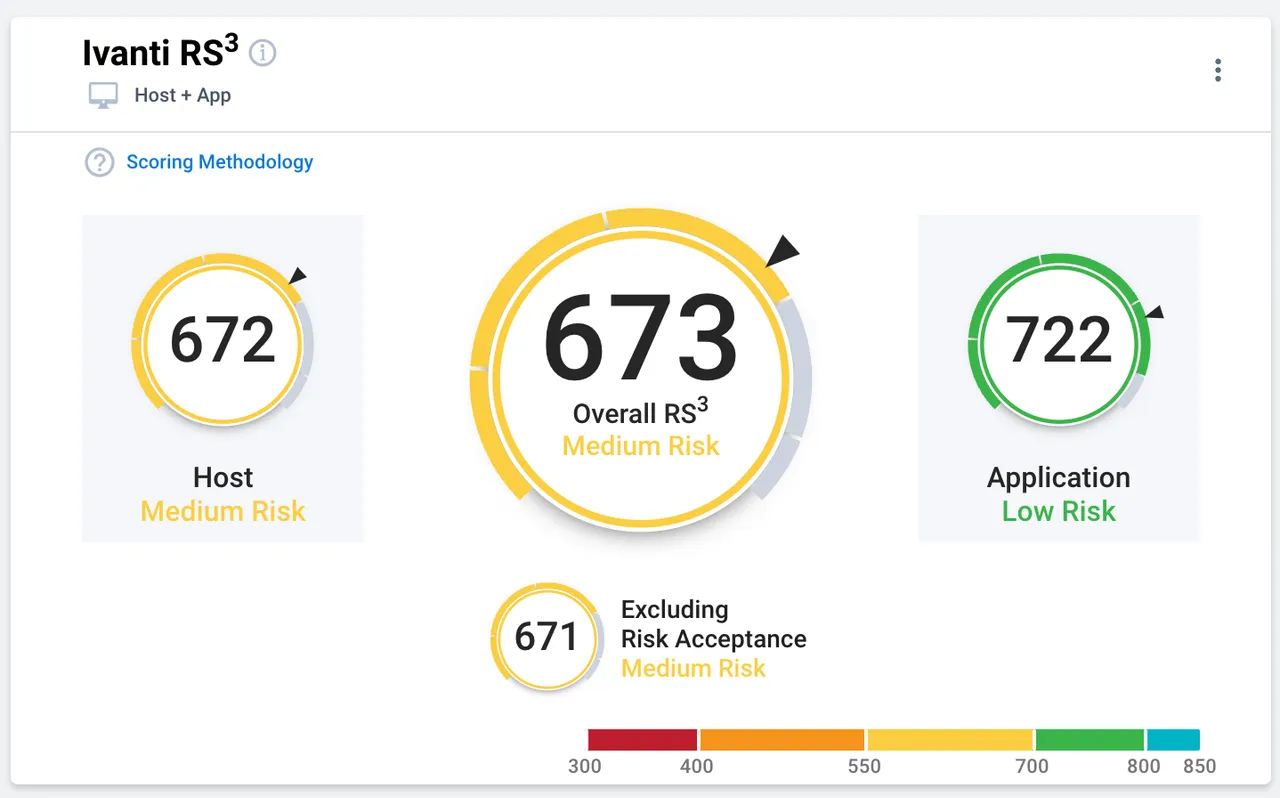The height and width of the screenshot is (798, 1280).
Task: Click the 300 scale value
Action: (585, 767)
